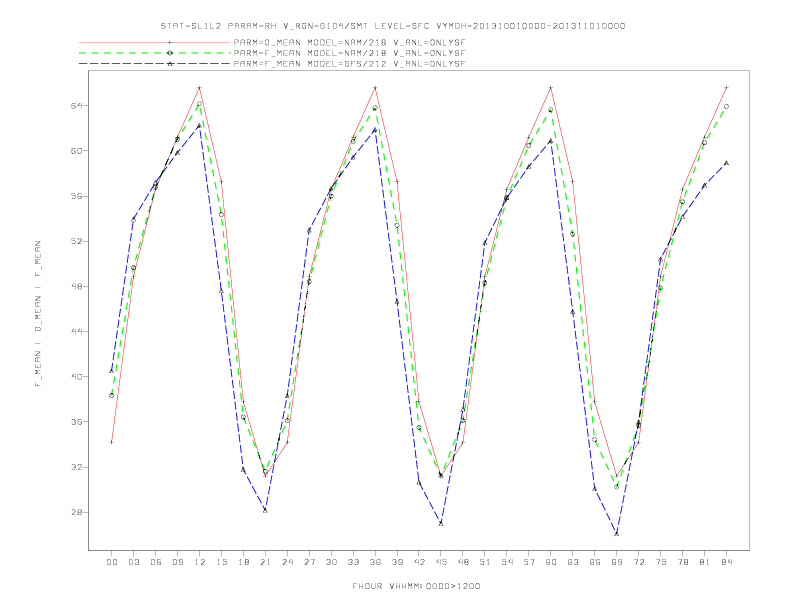
Task: Click y-axis tick value 56
Action: click(77, 196)
